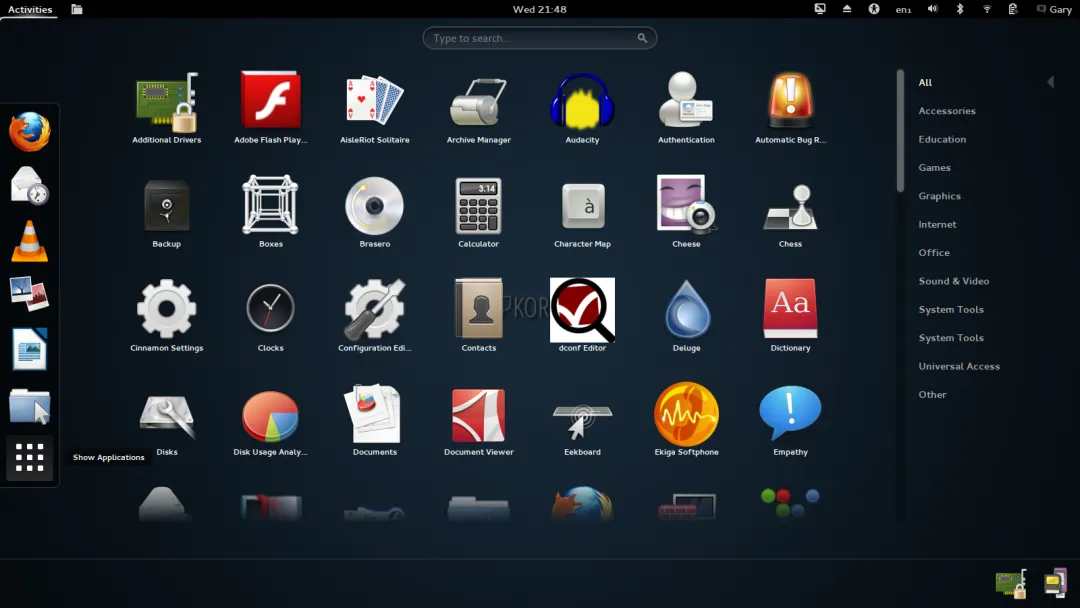
Task: Open document writer icon in dock
Action: pos(30,349)
